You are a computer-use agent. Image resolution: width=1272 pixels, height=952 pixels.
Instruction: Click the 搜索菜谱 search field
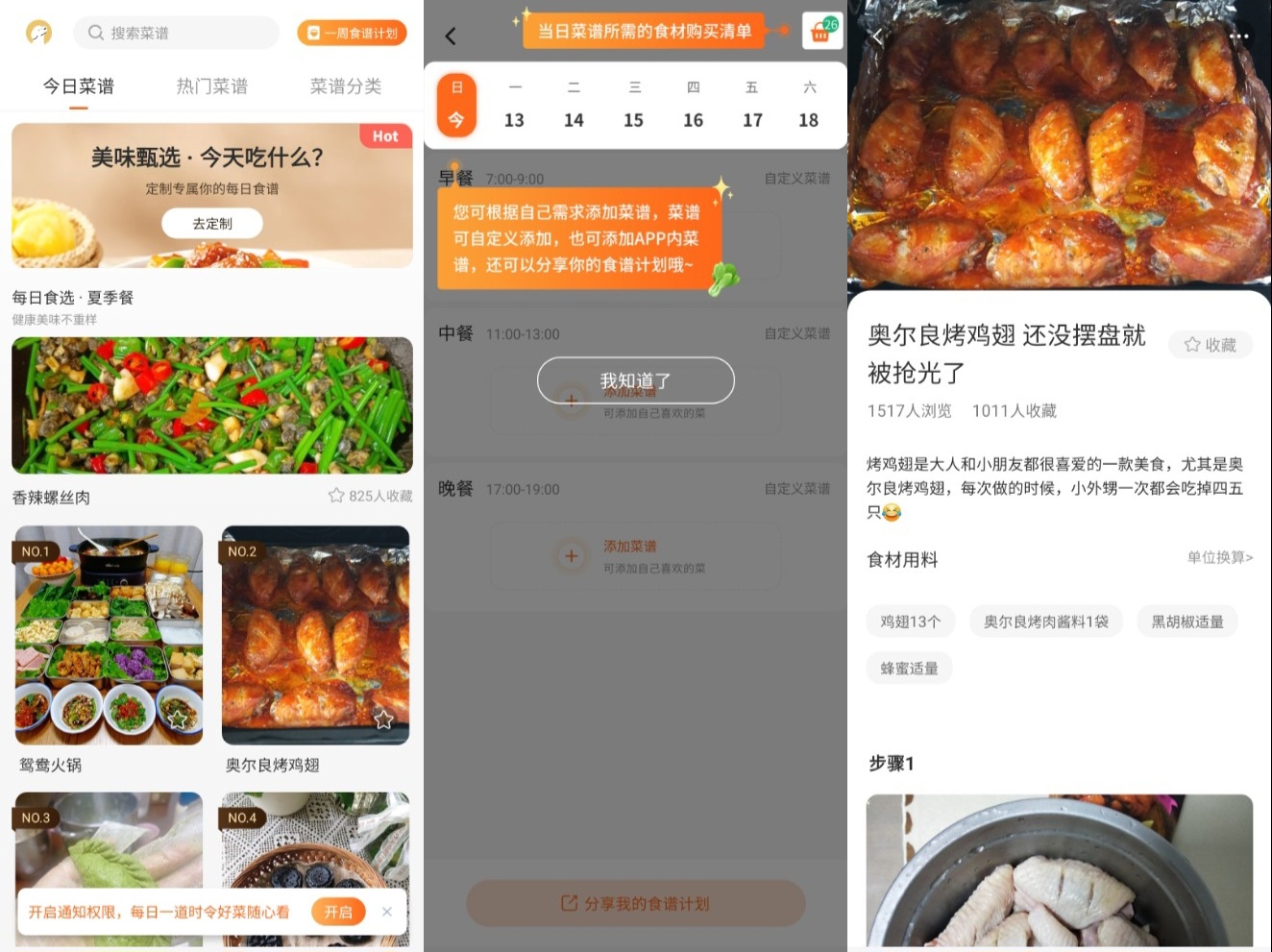[176, 33]
